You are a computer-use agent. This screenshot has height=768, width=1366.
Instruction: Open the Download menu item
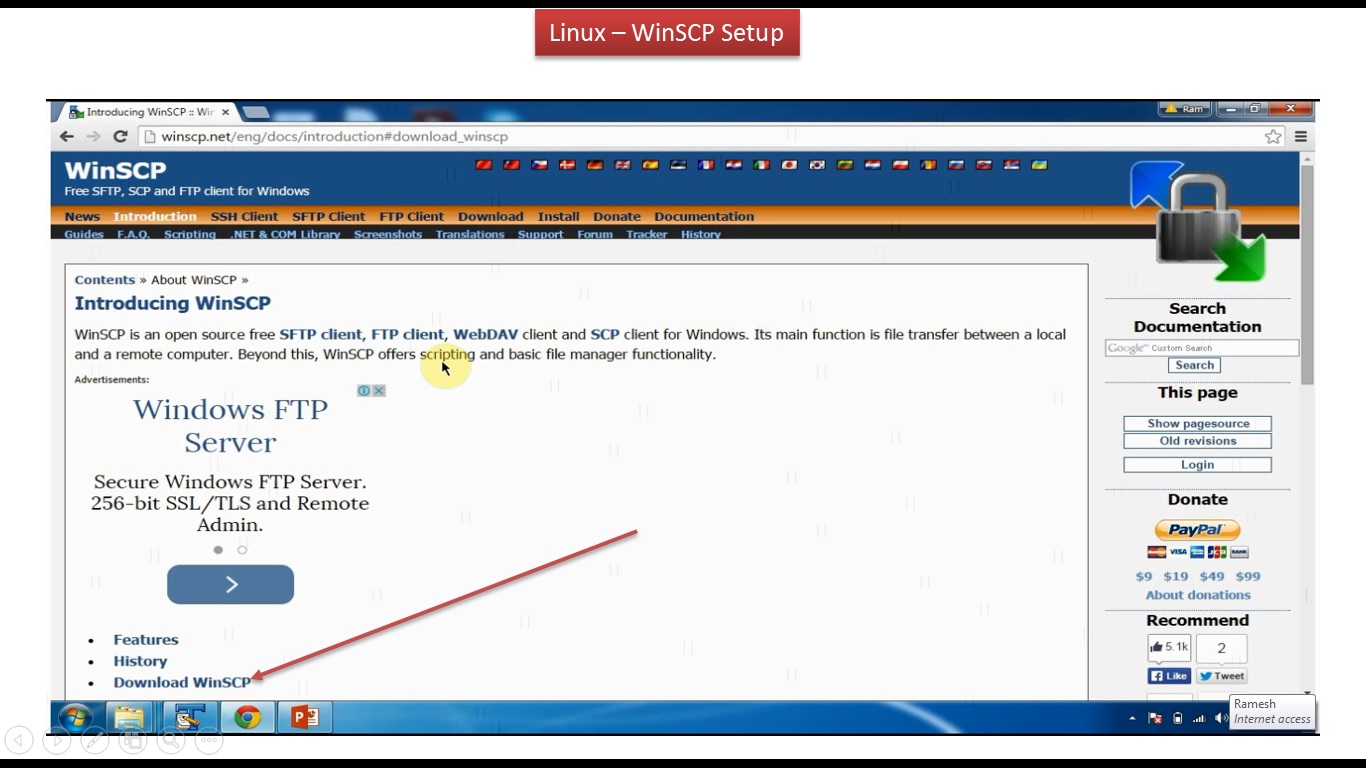(491, 216)
